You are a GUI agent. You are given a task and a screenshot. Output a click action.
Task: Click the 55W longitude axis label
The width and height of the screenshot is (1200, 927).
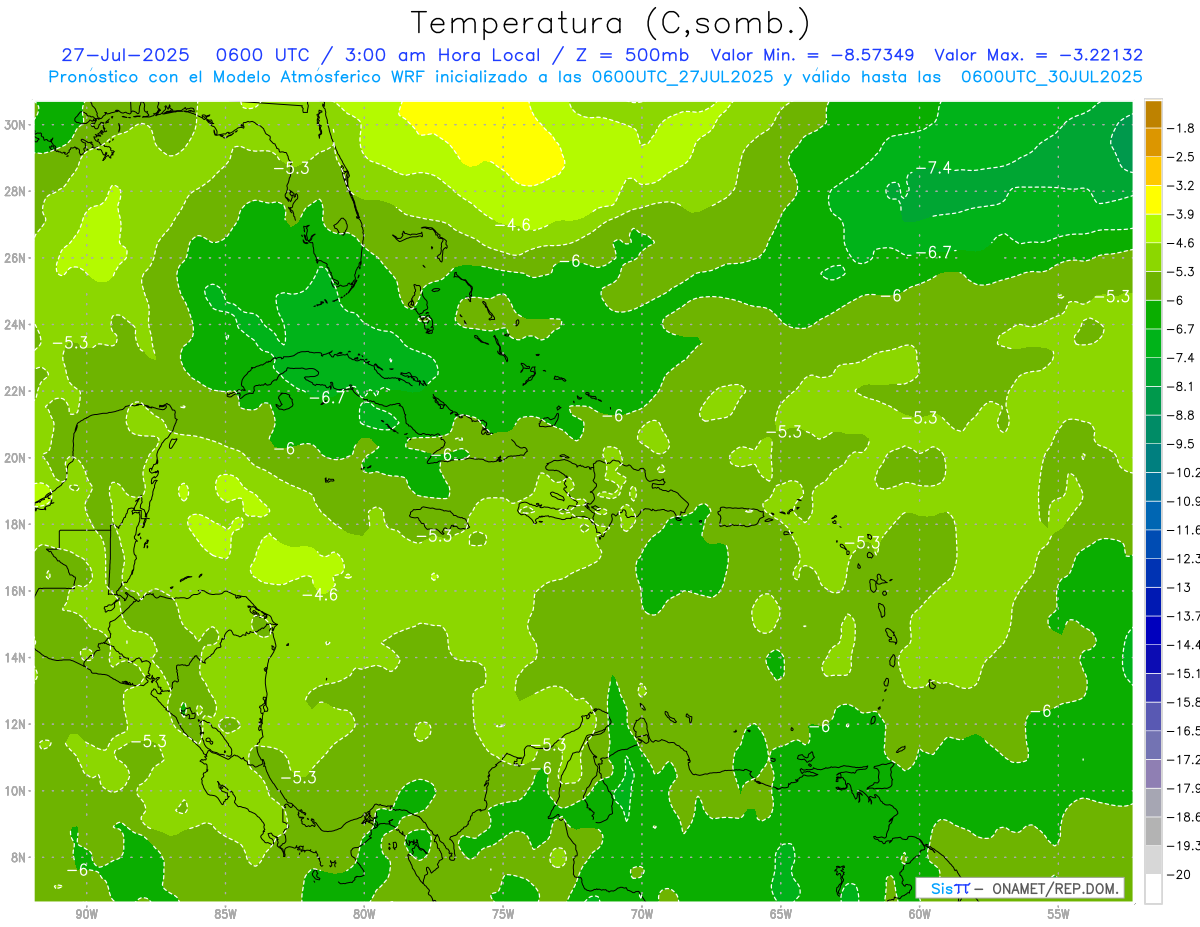(x=1058, y=913)
